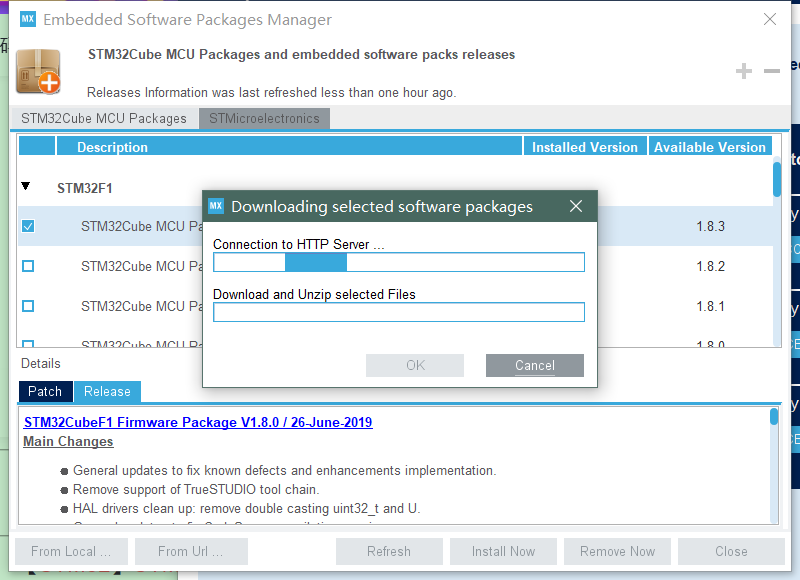Click the Releases Information refreshed text
This screenshot has height=580, width=800.
point(271,92)
